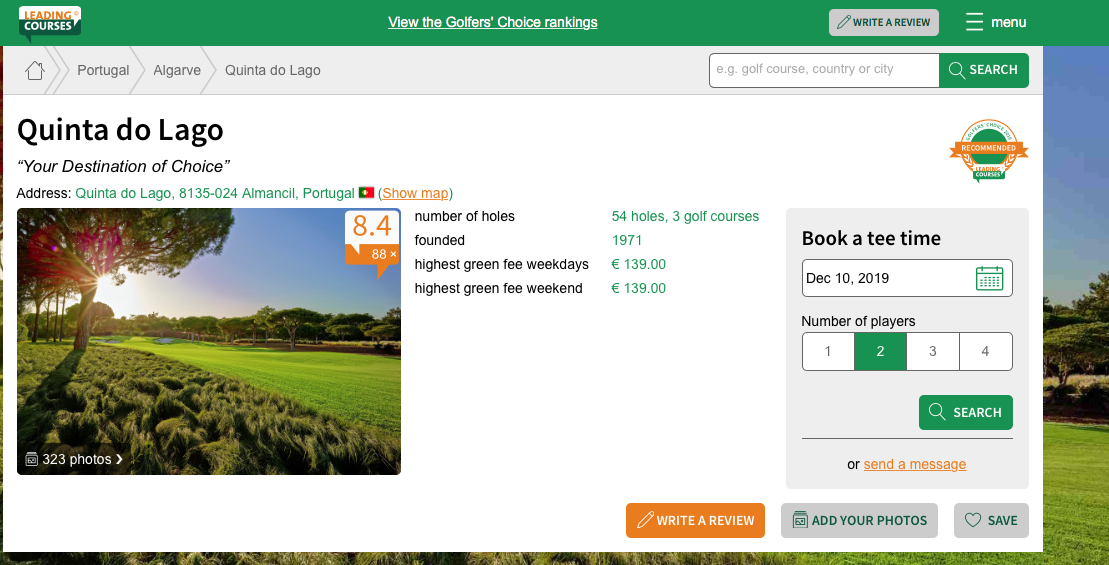Click the Leading Courses logo
Viewport: 1109px width, 565px height.
[49, 21]
